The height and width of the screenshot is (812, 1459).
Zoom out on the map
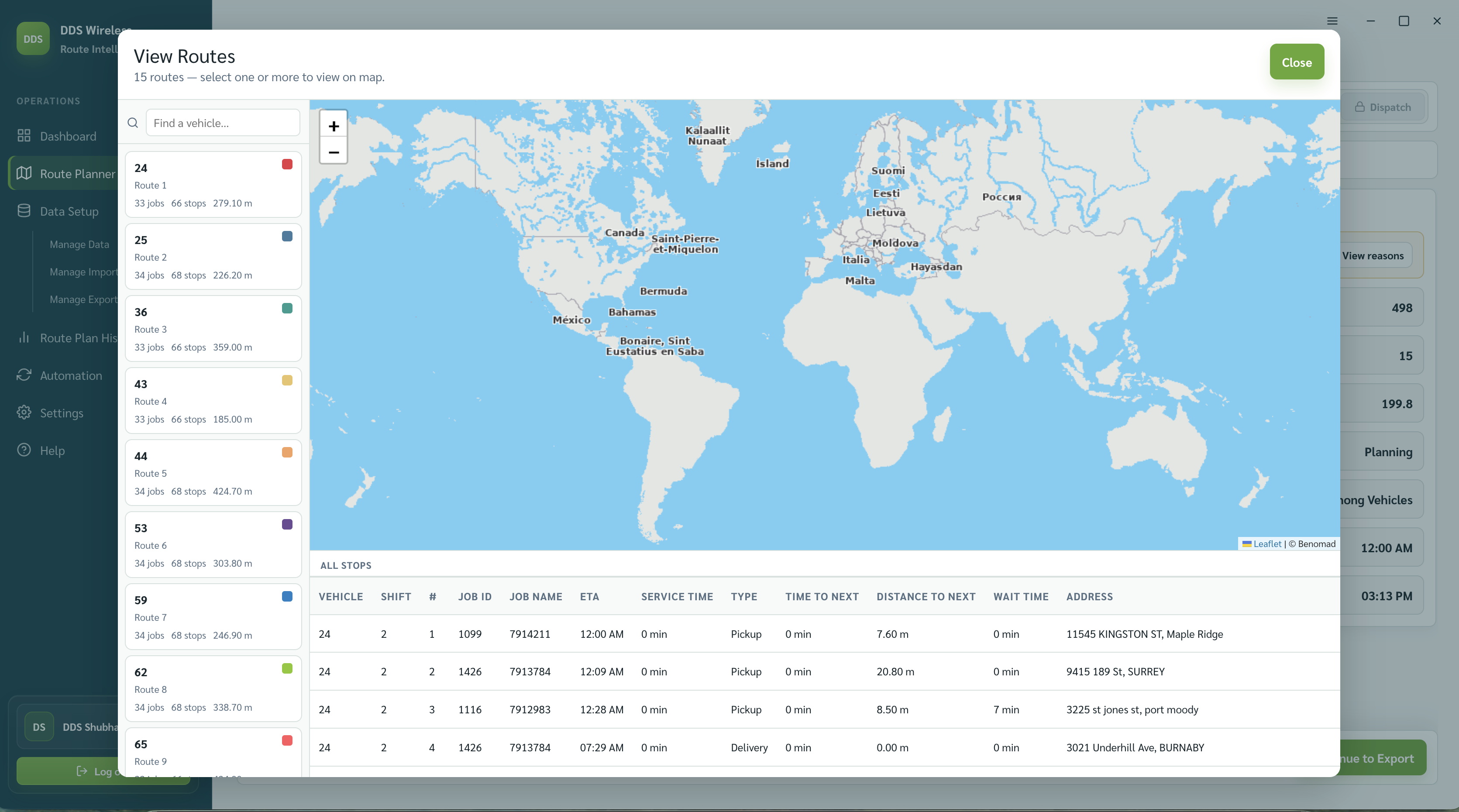point(334,152)
